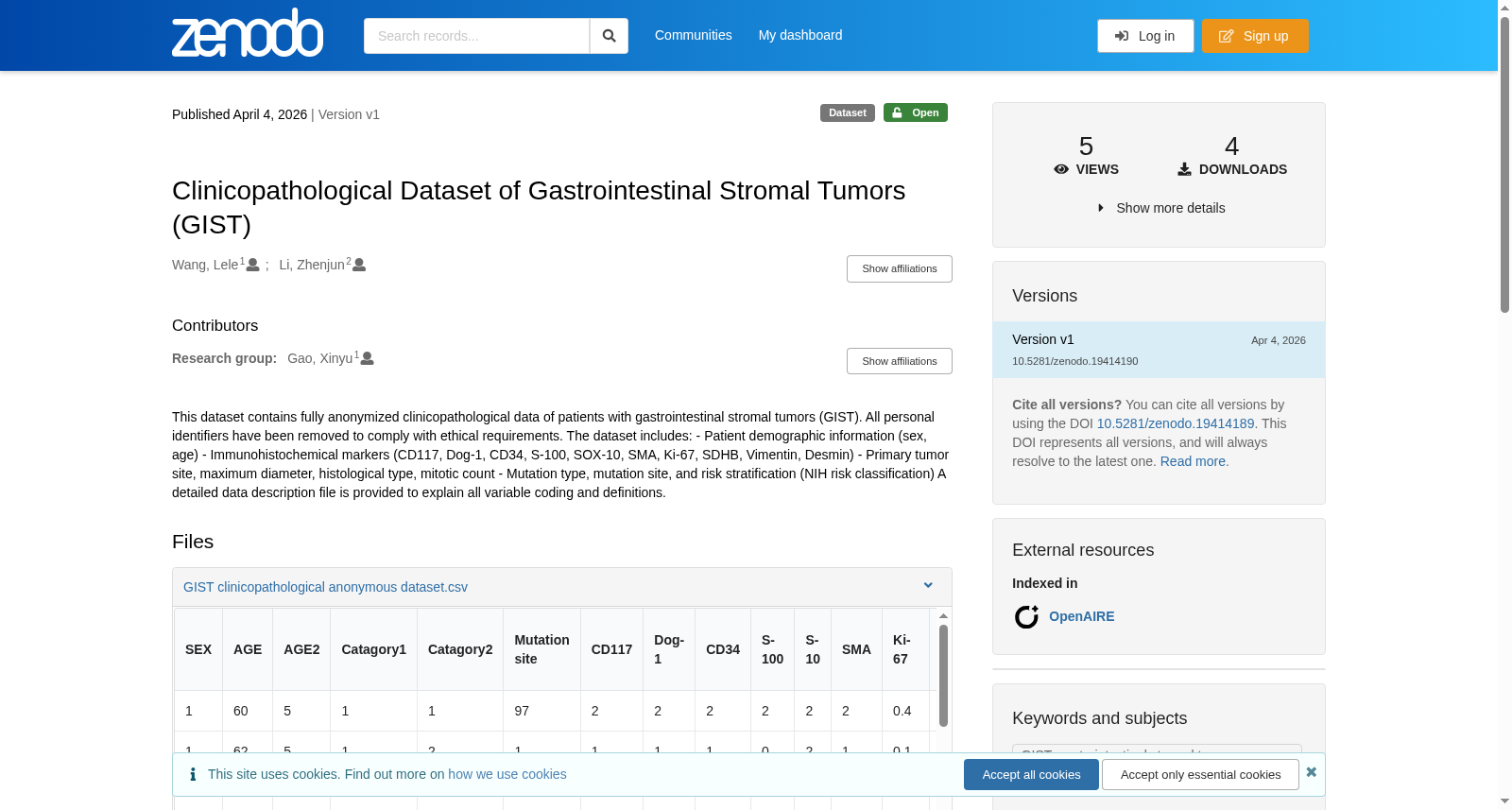This screenshot has height=810, width=1512.
Task: Click the Zenodo logo
Action: [248, 33]
